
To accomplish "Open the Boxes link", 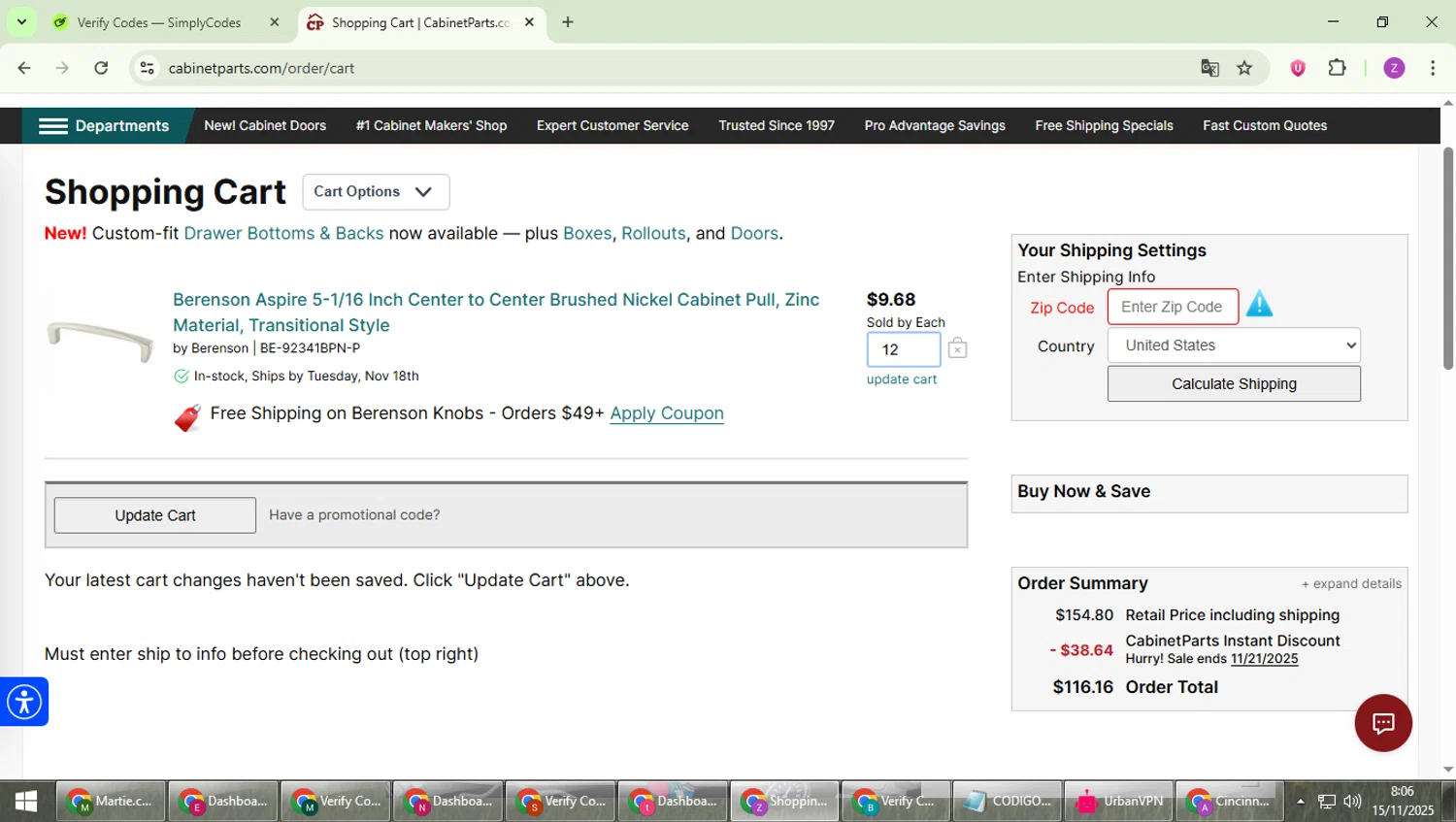I will pyautogui.click(x=587, y=234).
